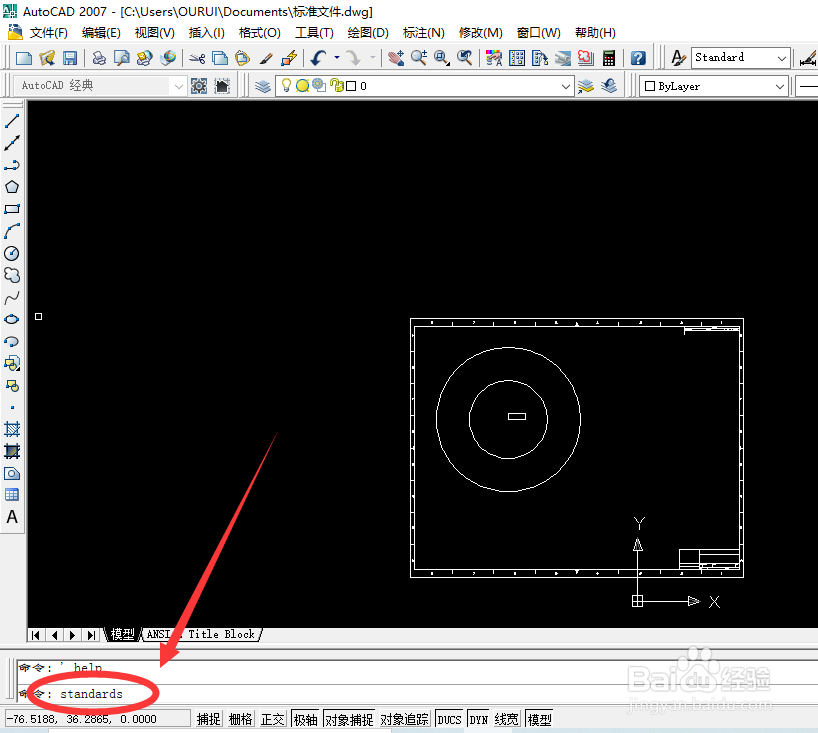Click the 3D DWF globe icon
The image size is (818, 733).
(168, 58)
